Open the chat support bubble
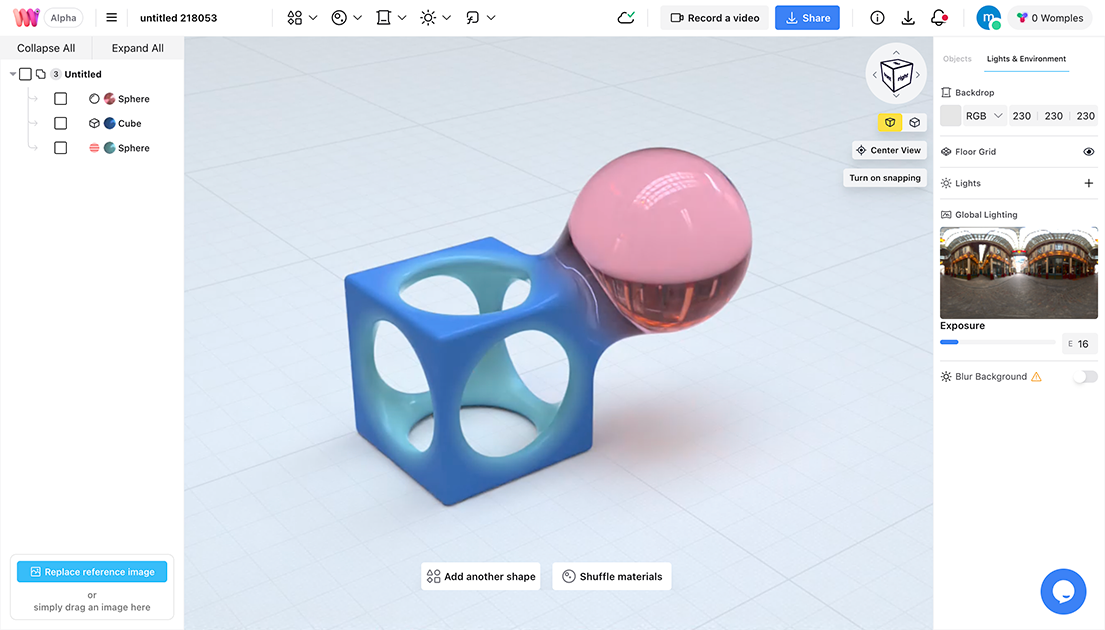The width and height of the screenshot is (1105, 630). [x=1063, y=591]
